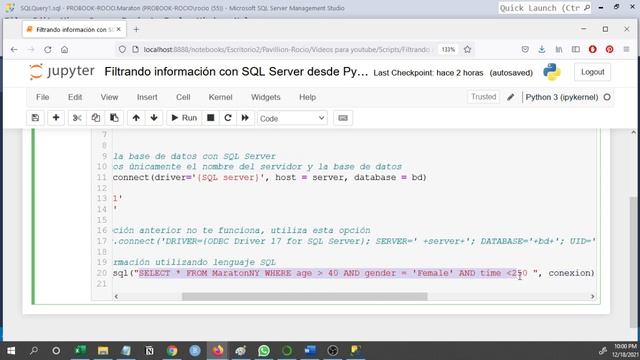Click the 133% zoom level indicator
Image resolution: width=640 pixels, height=360 pixels.
pyautogui.click(x=448, y=49)
